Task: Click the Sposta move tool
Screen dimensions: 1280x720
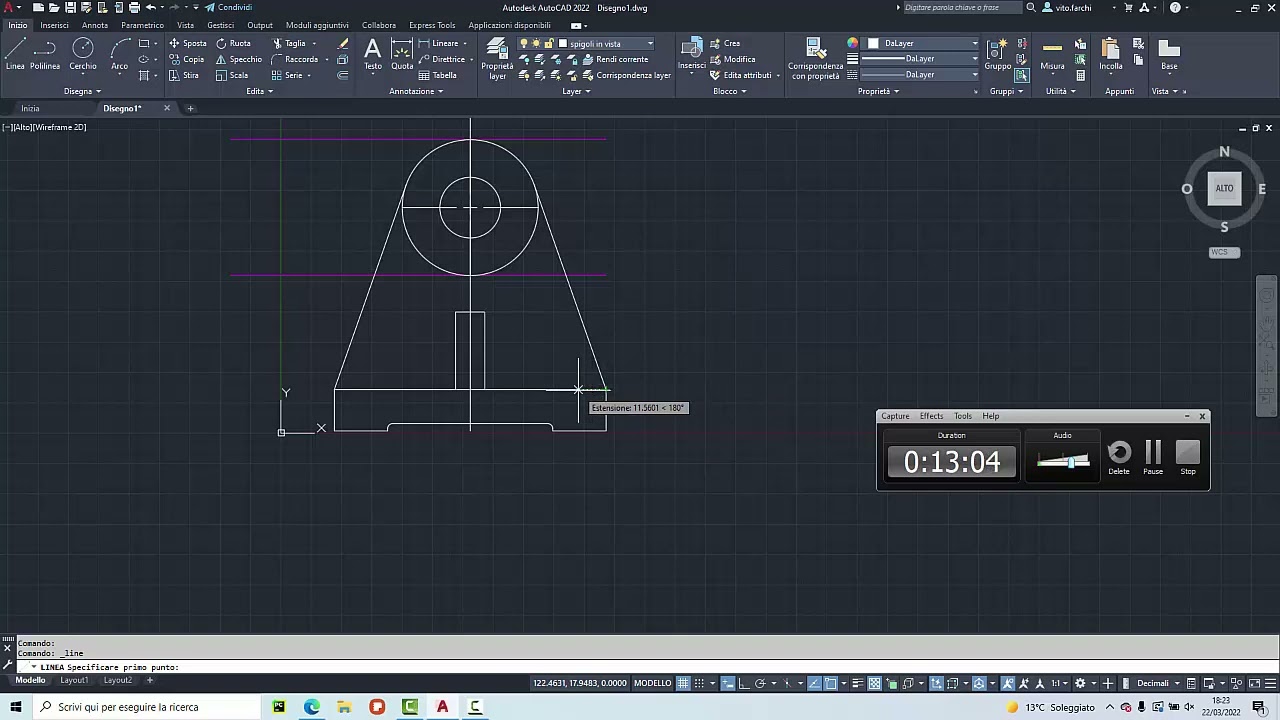Action: (x=187, y=43)
